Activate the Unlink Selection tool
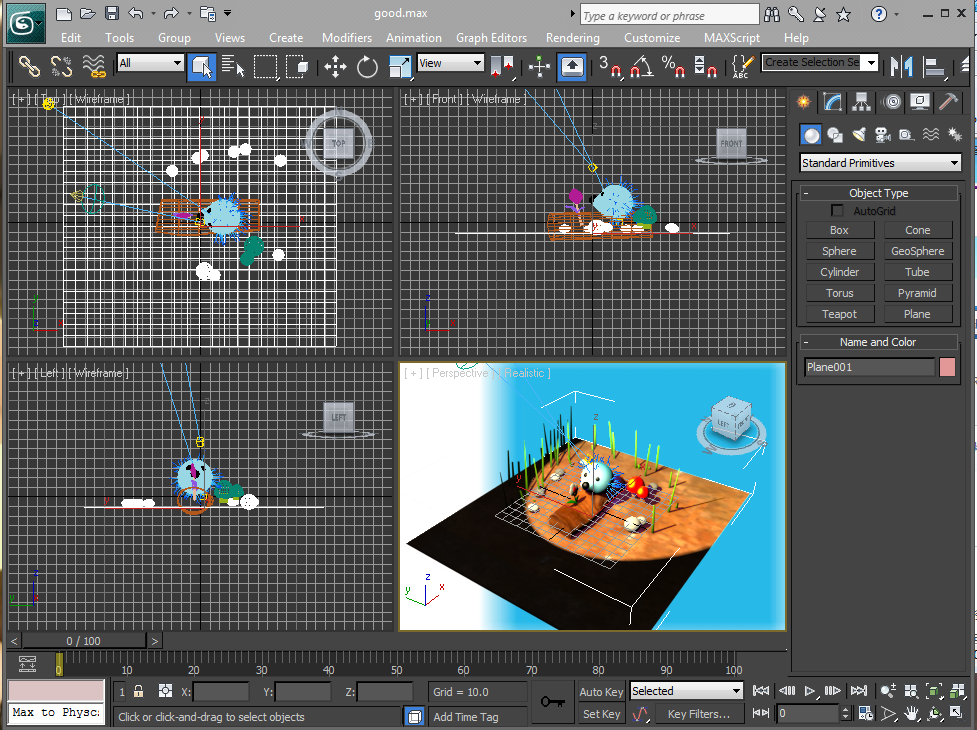 pyautogui.click(x=61, y=65)
